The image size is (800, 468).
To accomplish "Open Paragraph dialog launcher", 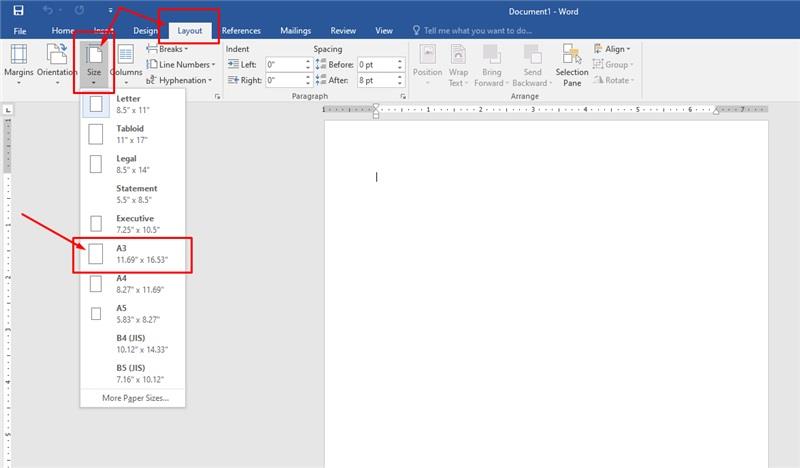I will pos(403,97).
